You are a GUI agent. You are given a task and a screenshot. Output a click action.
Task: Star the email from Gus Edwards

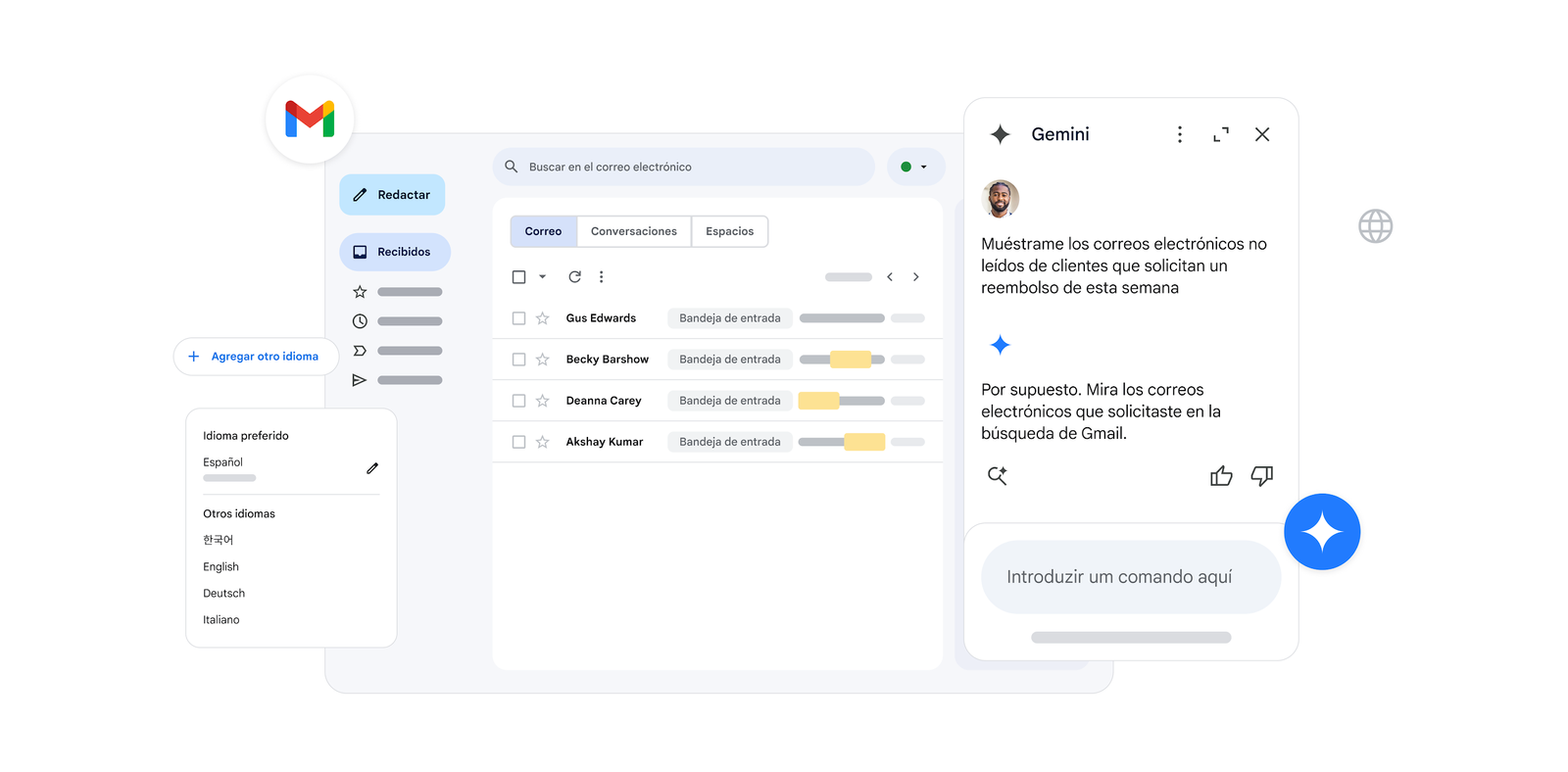pos(542,318)
